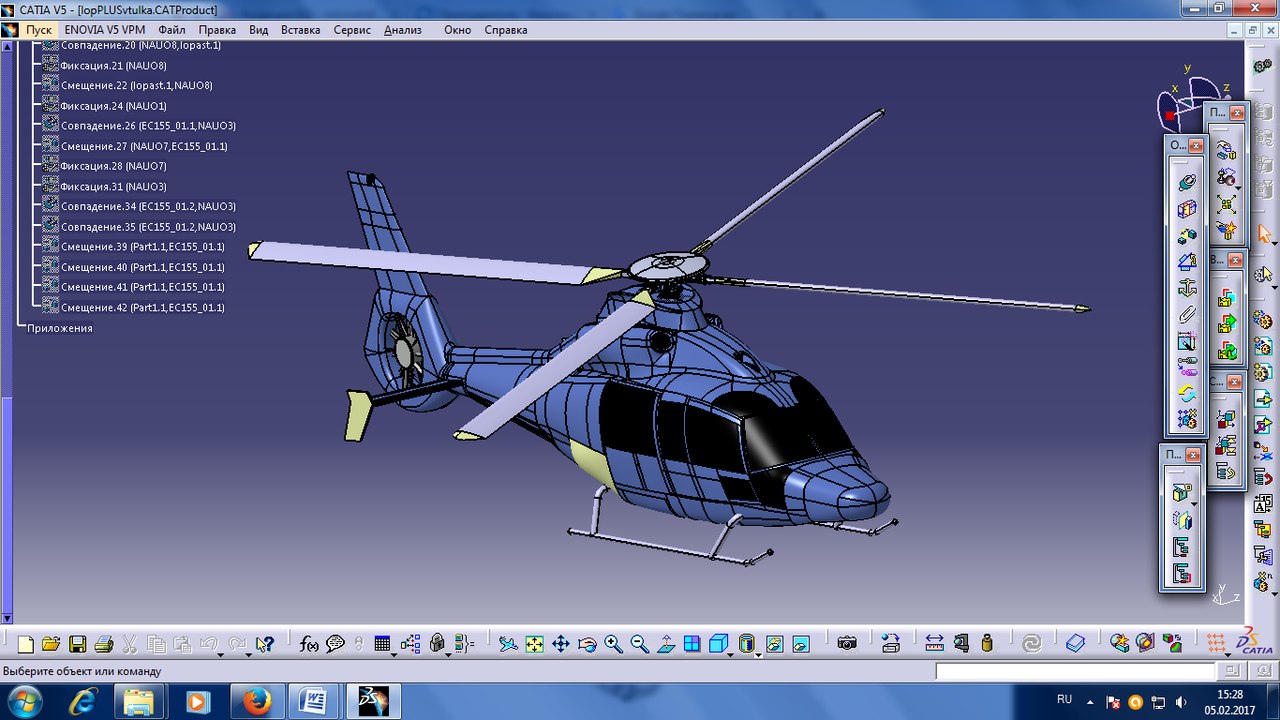Click the command input field in status bar
Screen dimensions: 1280x720
click(x=1077, y=672)
